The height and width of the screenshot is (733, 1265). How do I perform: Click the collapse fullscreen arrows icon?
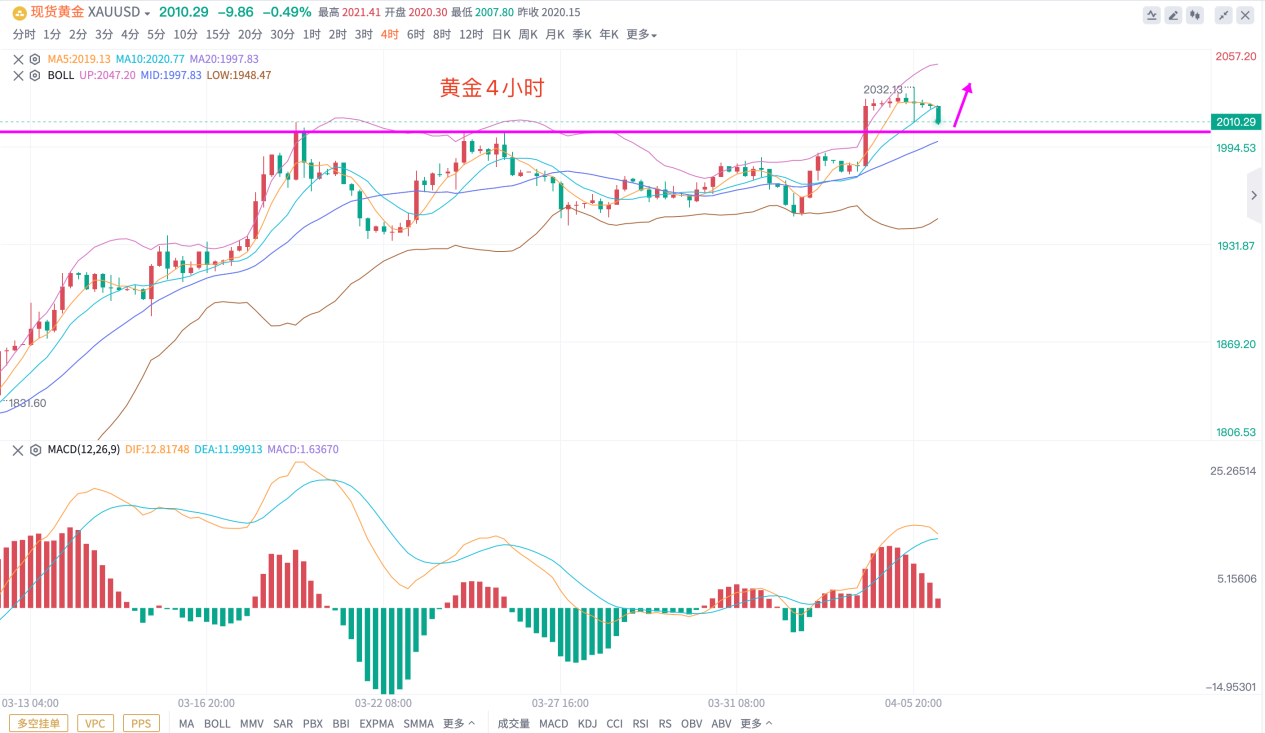tap(1223, 15)
